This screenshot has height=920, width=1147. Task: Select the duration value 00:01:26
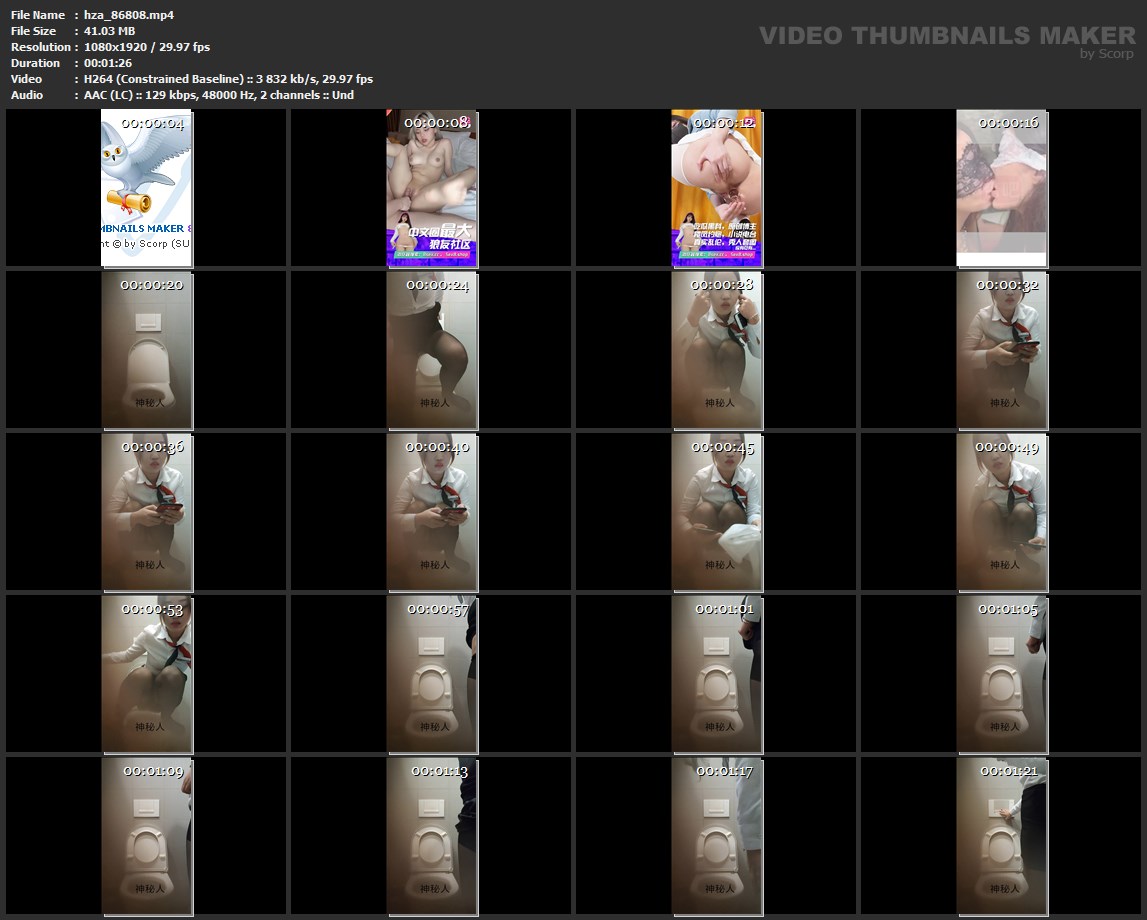[108, 63]
